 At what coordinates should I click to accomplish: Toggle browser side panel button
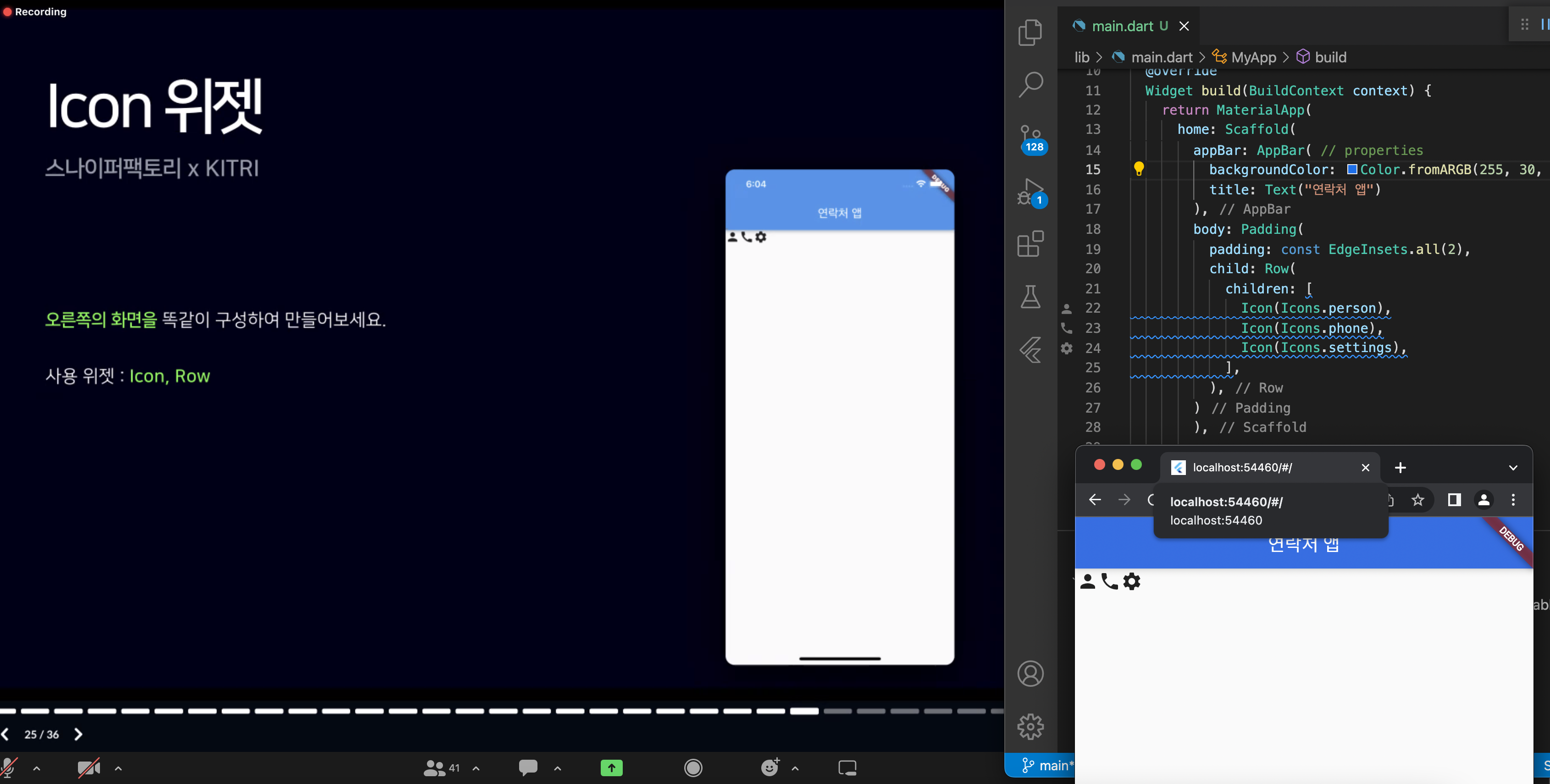coord(1454,499)
